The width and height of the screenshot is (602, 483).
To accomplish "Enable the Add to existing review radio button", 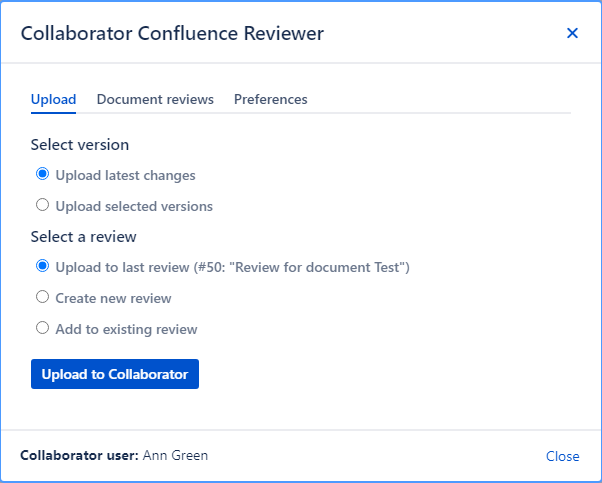I will 42,328.
